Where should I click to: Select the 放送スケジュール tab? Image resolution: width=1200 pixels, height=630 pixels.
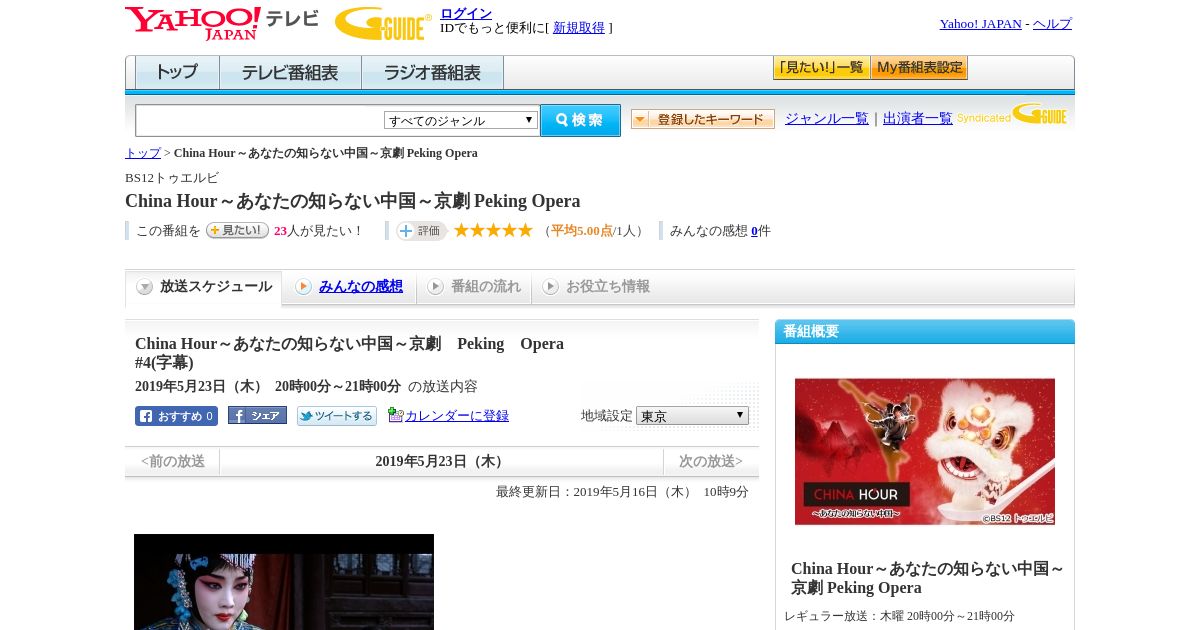click(x=204, y=287)
